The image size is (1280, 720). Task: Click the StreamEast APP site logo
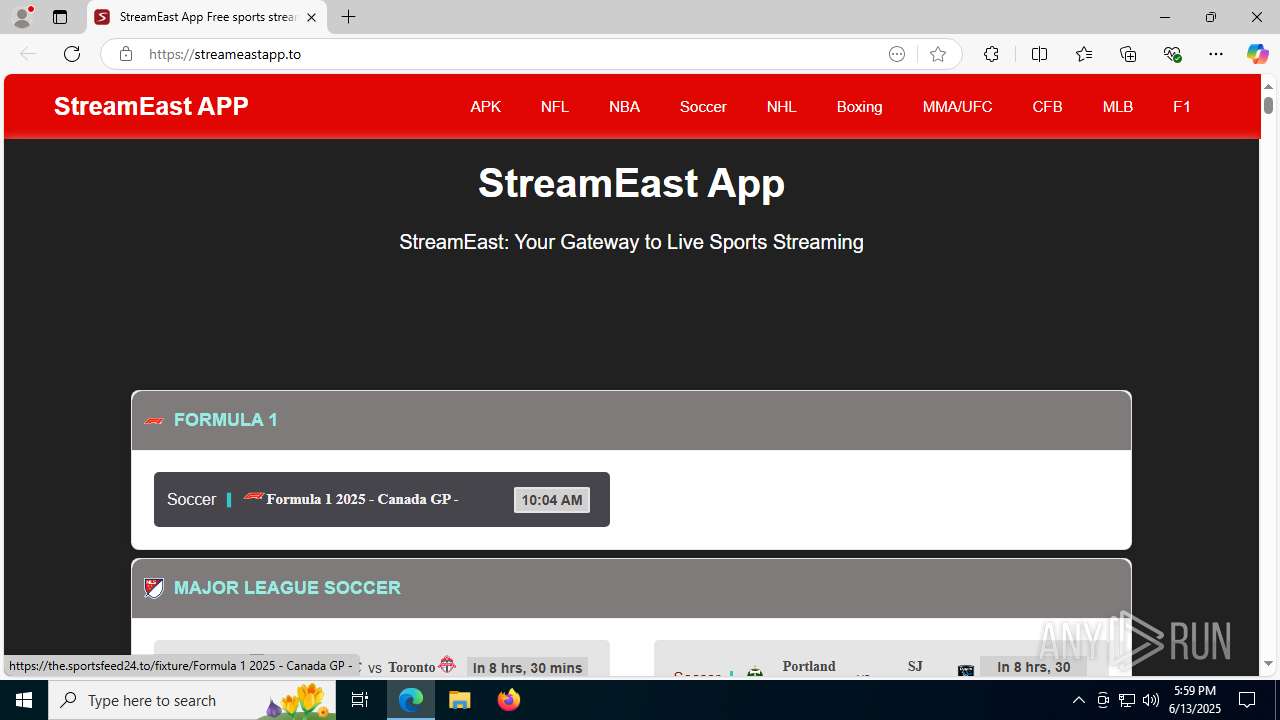pyautogui.click(x=151, y=106)
